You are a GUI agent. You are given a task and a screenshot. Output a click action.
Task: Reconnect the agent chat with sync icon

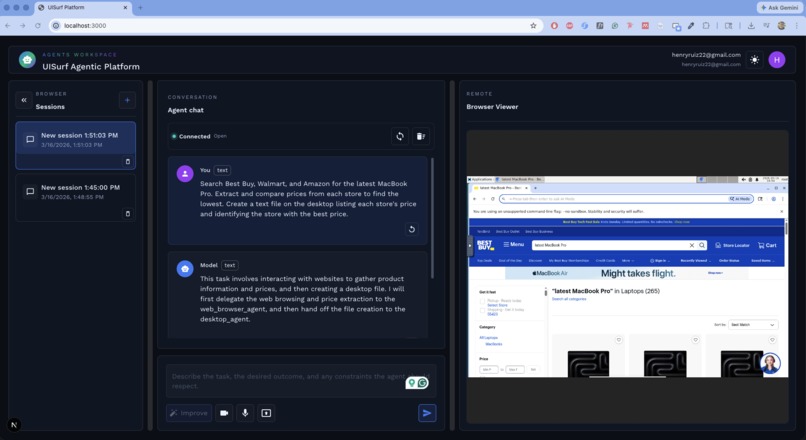pos(399,136)
